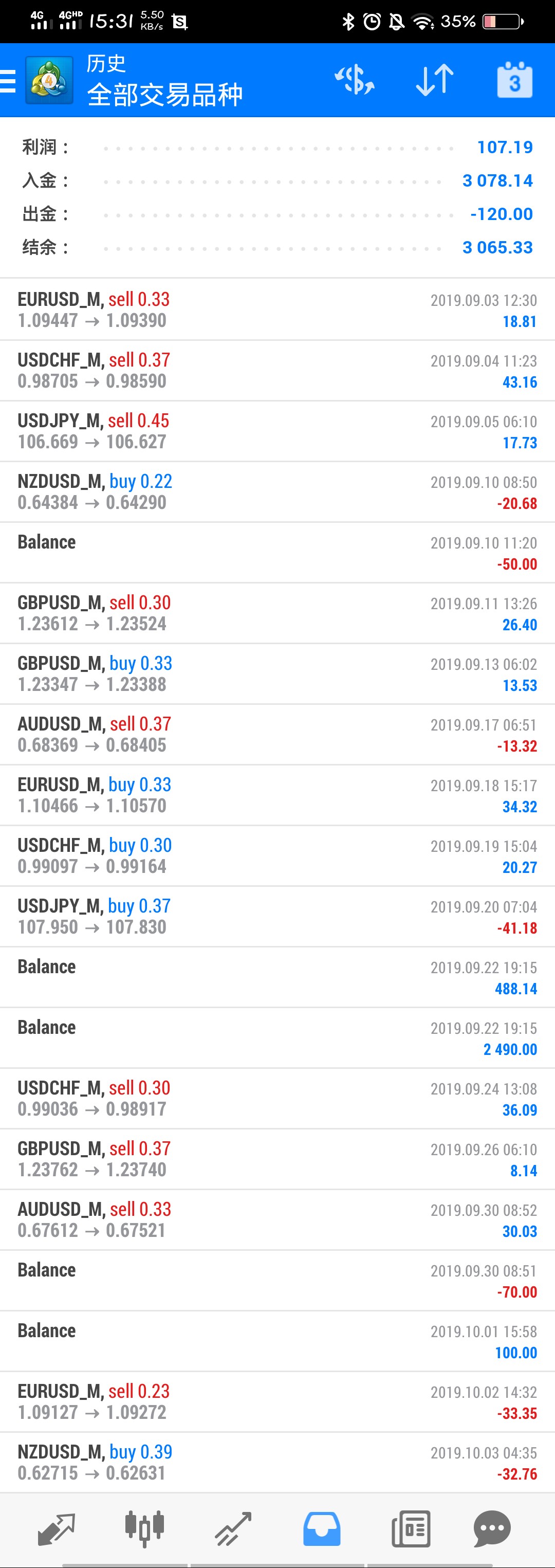Open the sort order arrows icon
Screen dimensions: 555x1568
click(435, 80)
